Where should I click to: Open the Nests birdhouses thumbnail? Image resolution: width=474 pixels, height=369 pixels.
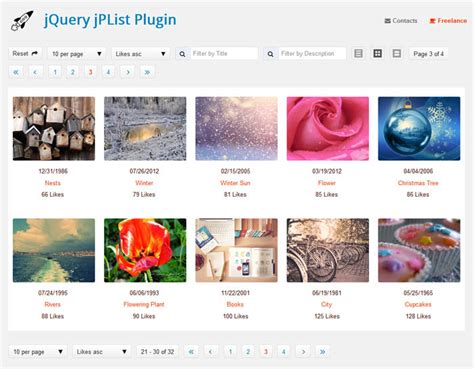pyautogui.click(x=54, y=129)
